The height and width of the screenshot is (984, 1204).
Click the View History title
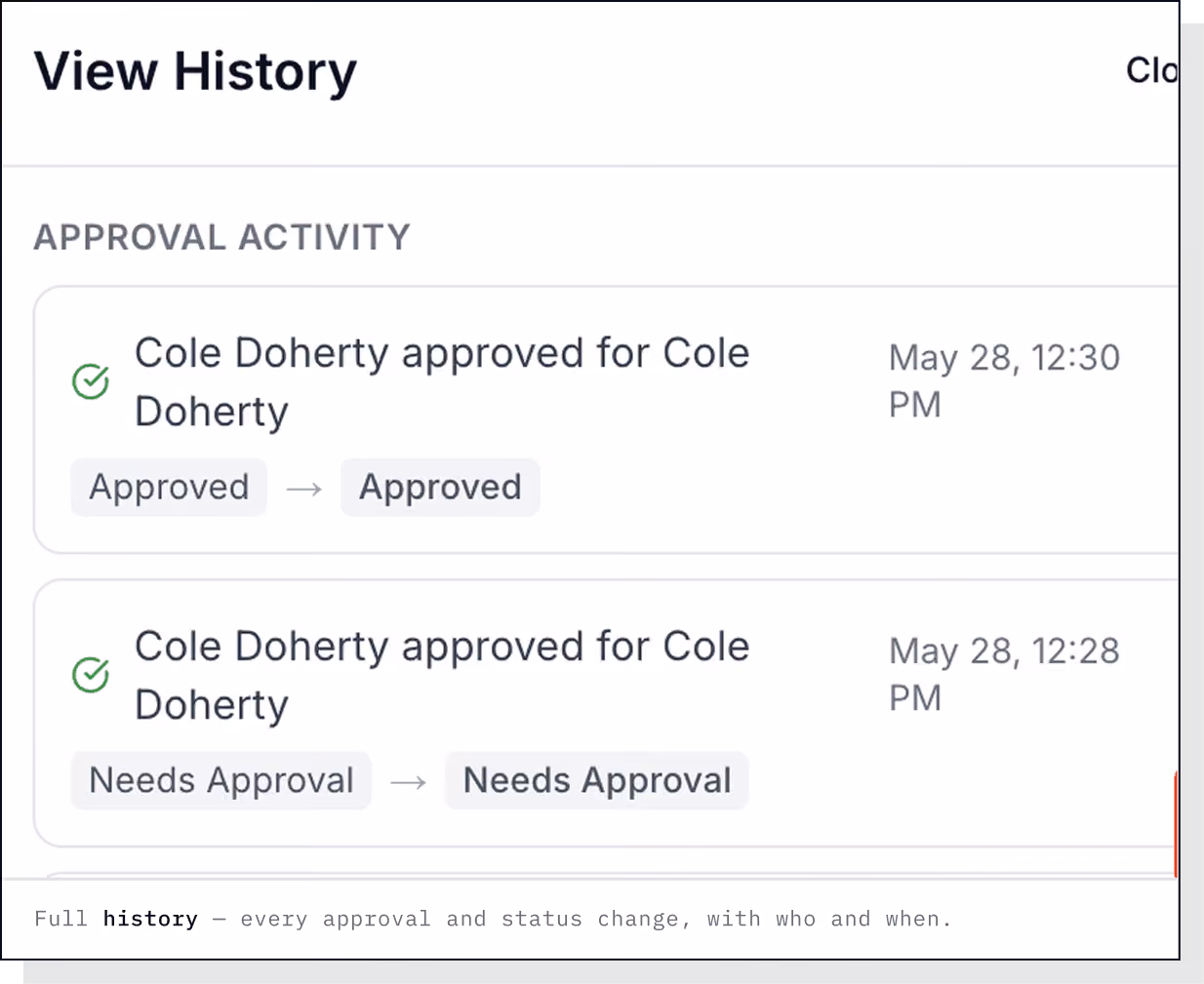[195, 71]
